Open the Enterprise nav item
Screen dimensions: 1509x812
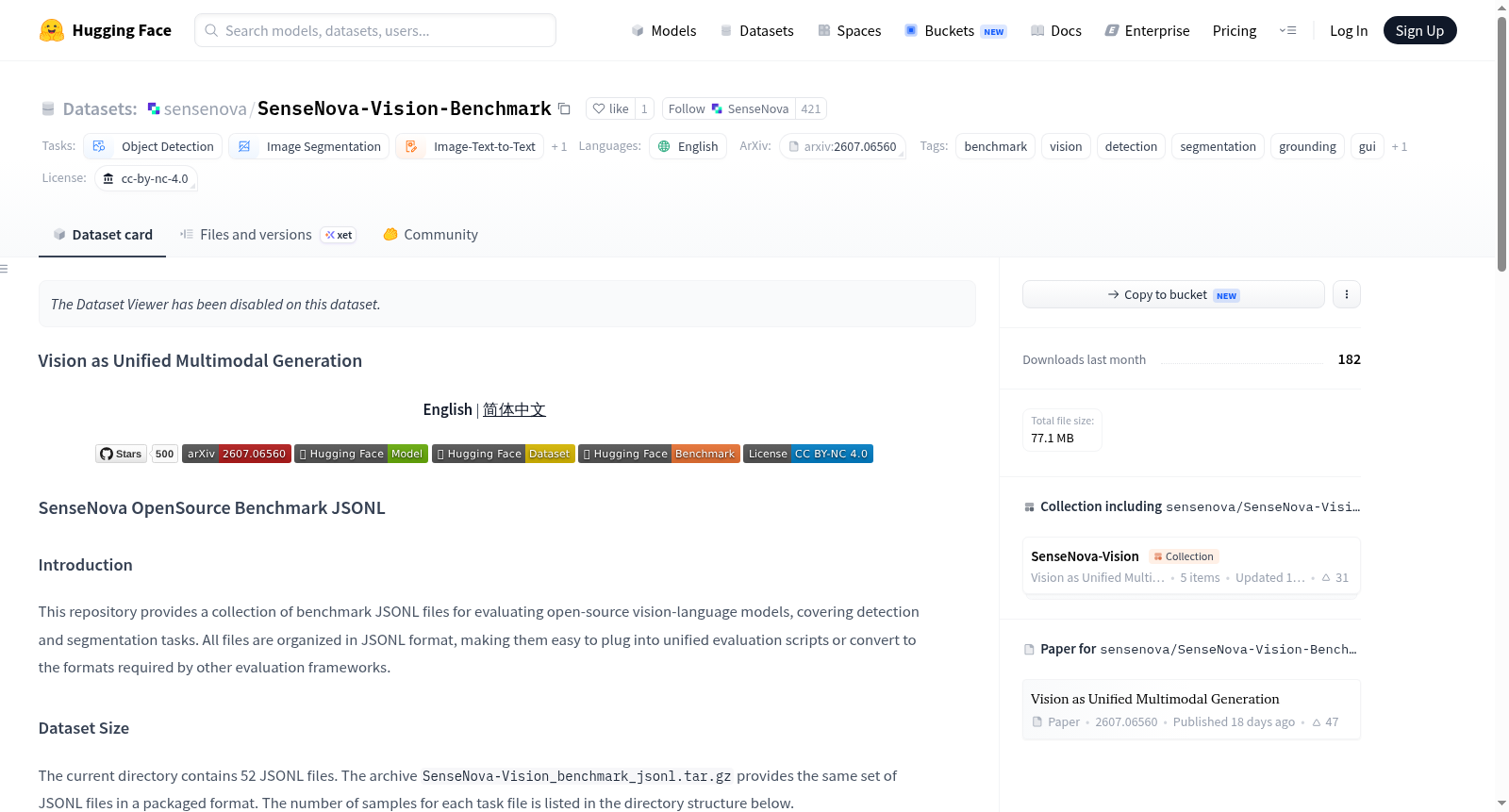[x=1147, y=30]
